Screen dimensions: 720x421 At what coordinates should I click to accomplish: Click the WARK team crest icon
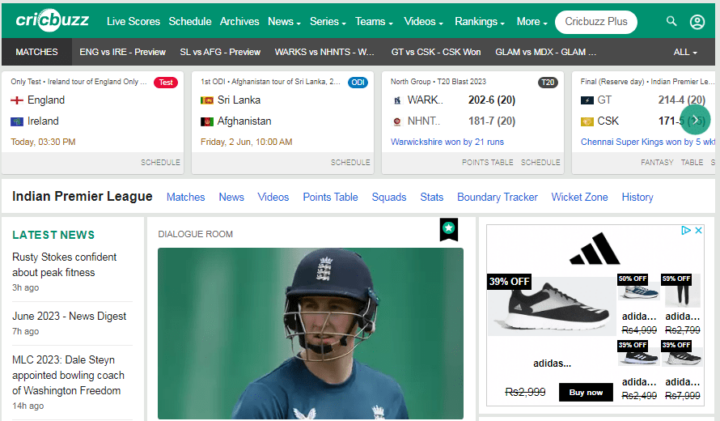pos(397,100)
